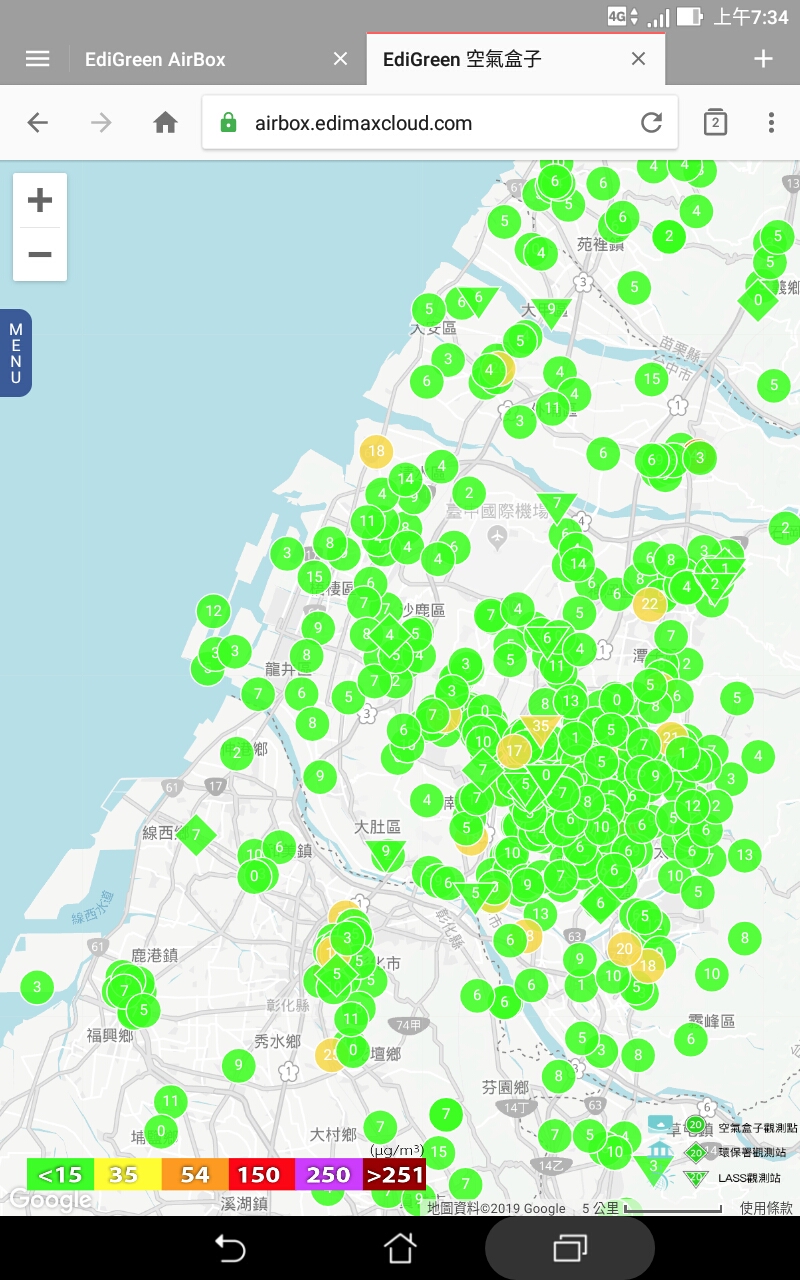Tap the Android back navigation button
This screenshot has height=1280, width=800.
(230, 1248)
